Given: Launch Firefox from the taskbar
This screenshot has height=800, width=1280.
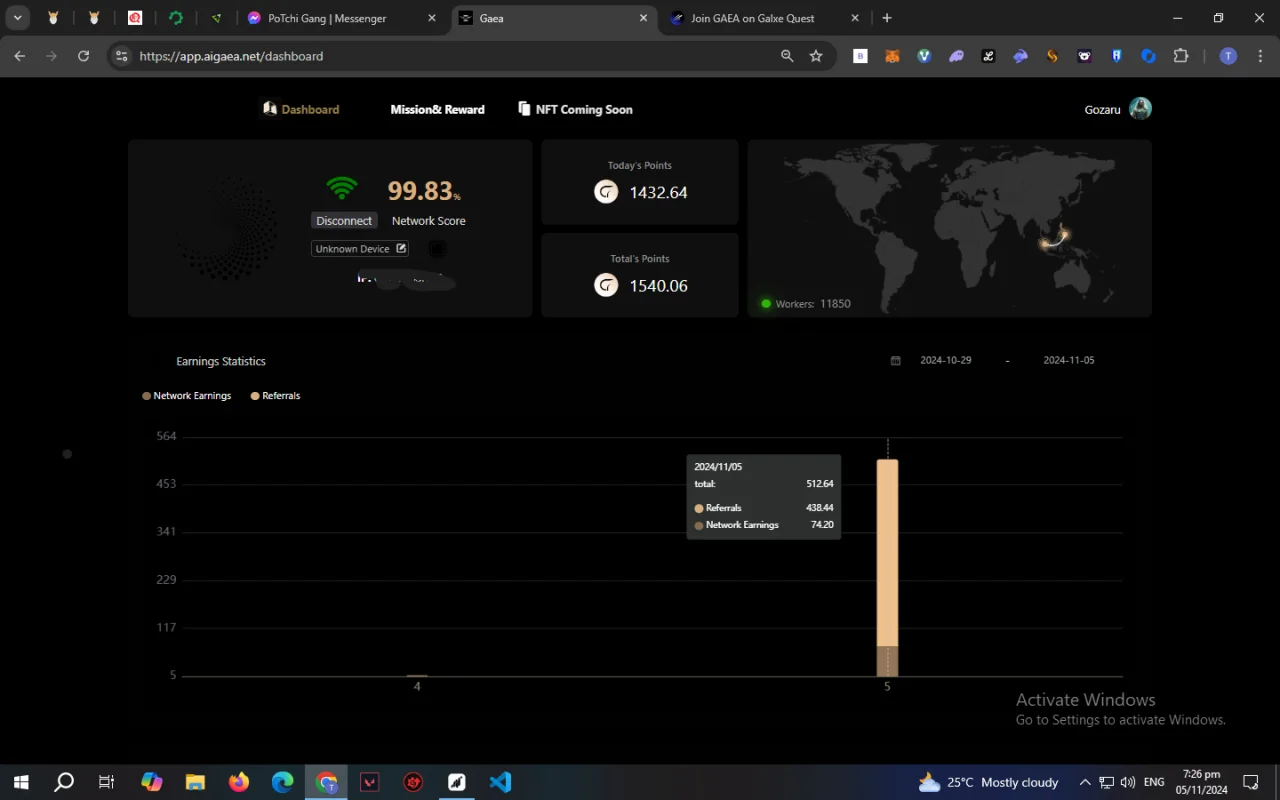Looking at the screenshot, I should point(239,782).
